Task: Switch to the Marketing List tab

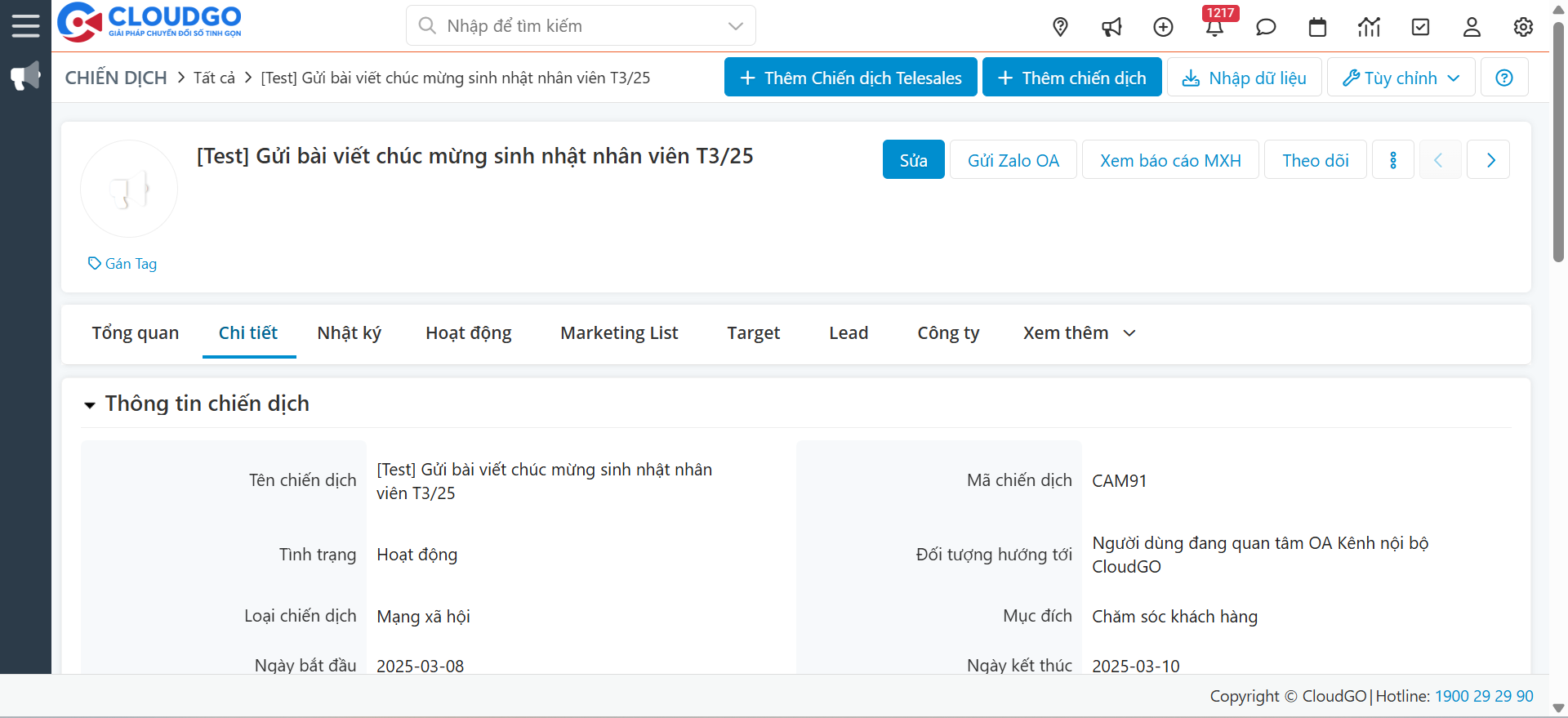Action: coord(619,333)
